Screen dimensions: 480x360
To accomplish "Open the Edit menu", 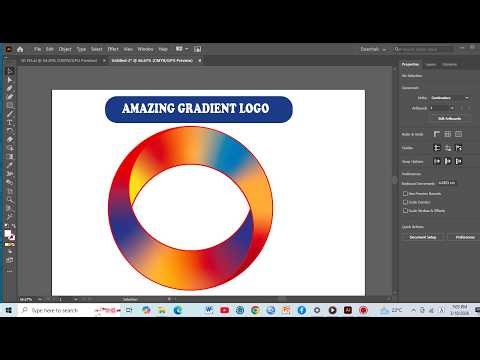I will point(50,49).
